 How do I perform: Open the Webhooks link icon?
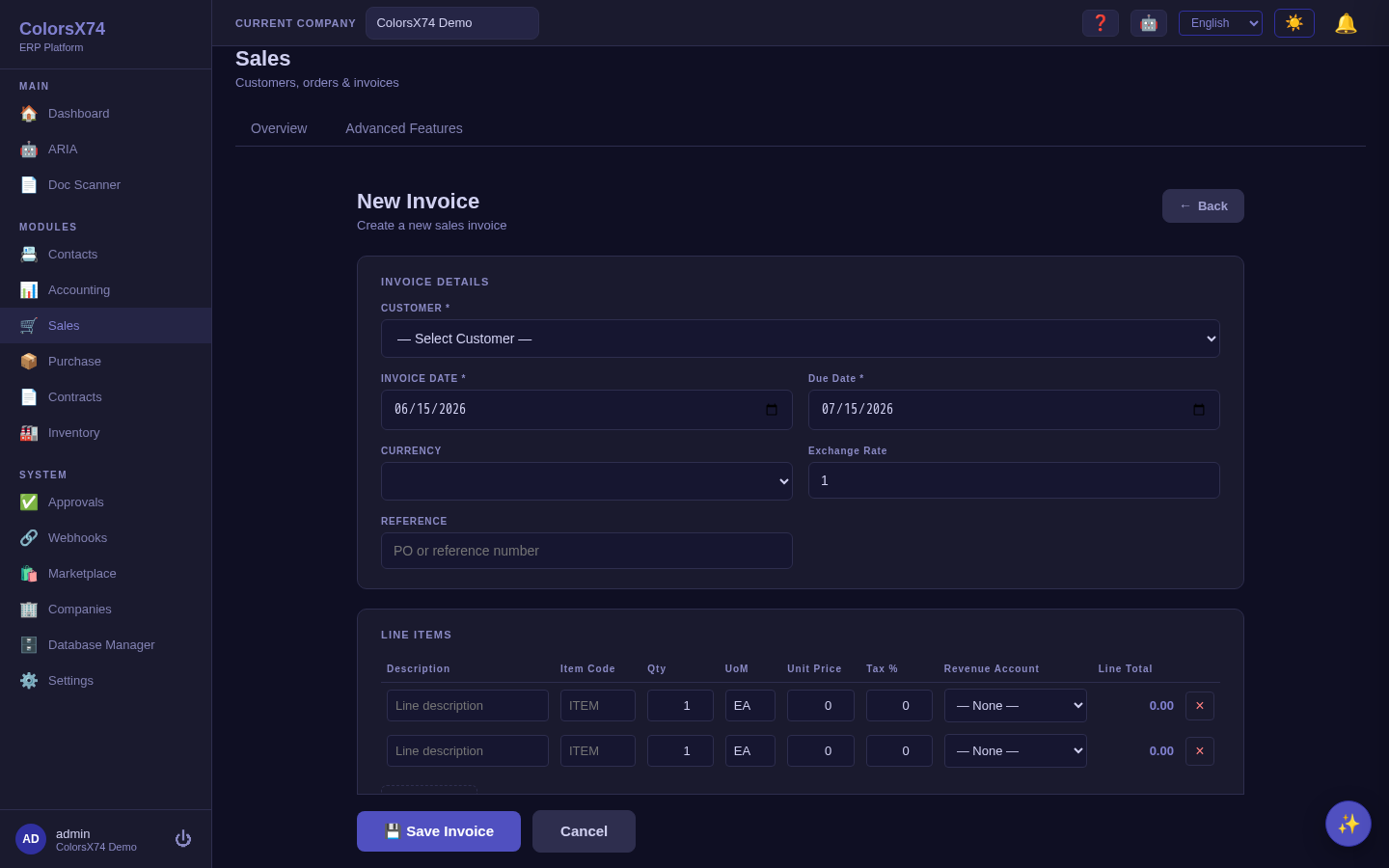click(29, 538)
